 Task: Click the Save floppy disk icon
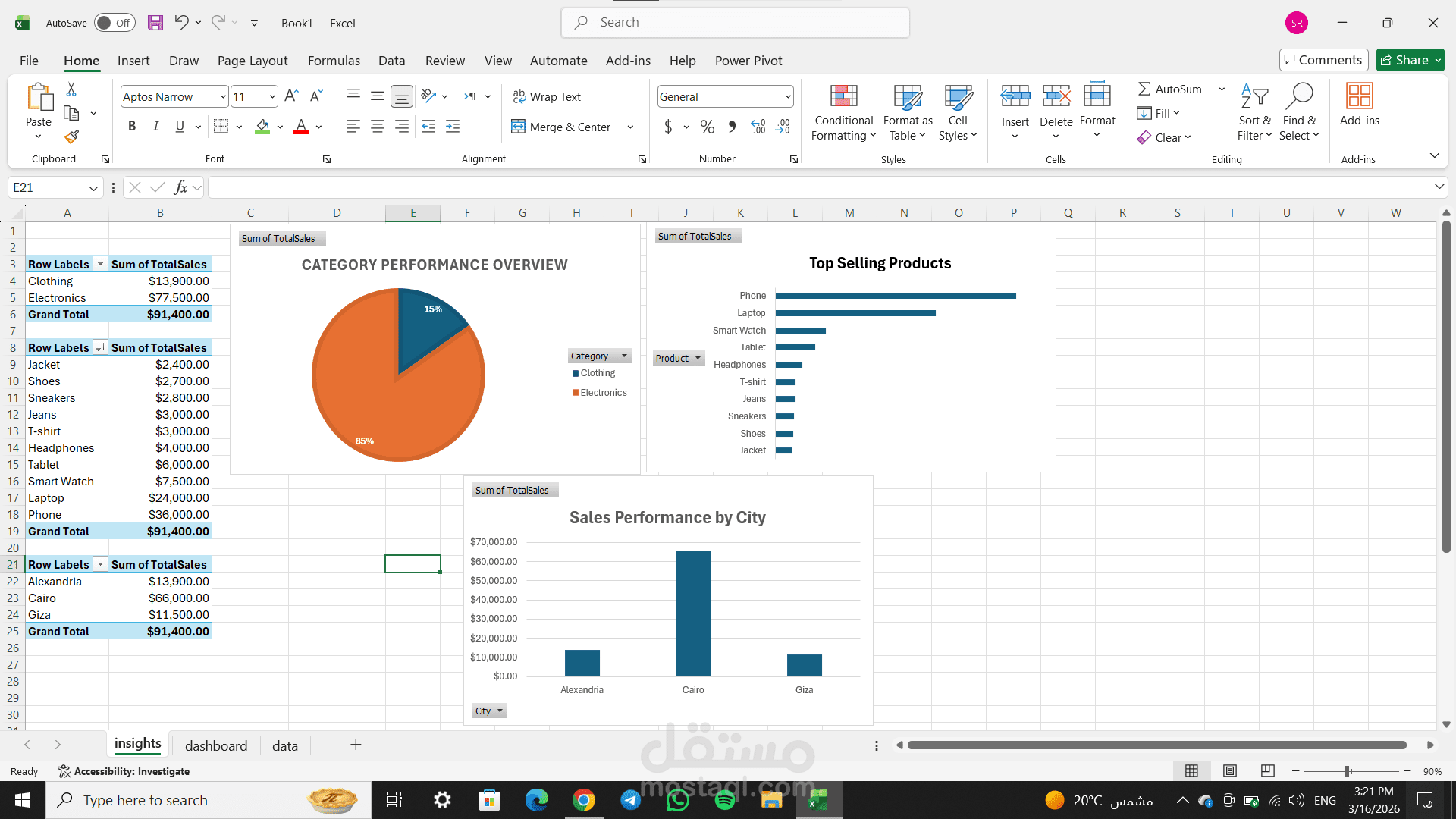[x=155, y=23]
